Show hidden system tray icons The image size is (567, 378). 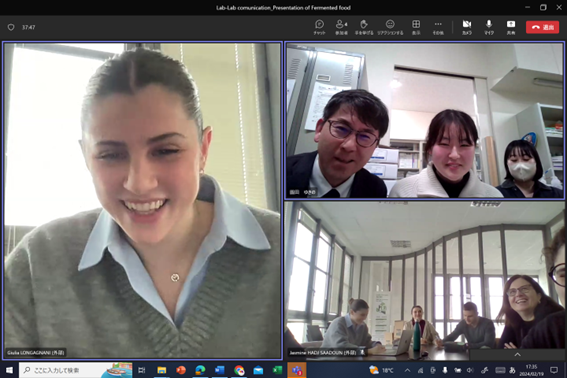coord(407,370)
